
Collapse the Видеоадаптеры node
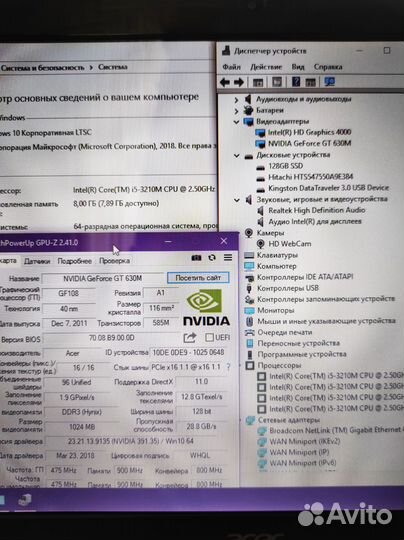pyautogui.click(x=236, y=122)
